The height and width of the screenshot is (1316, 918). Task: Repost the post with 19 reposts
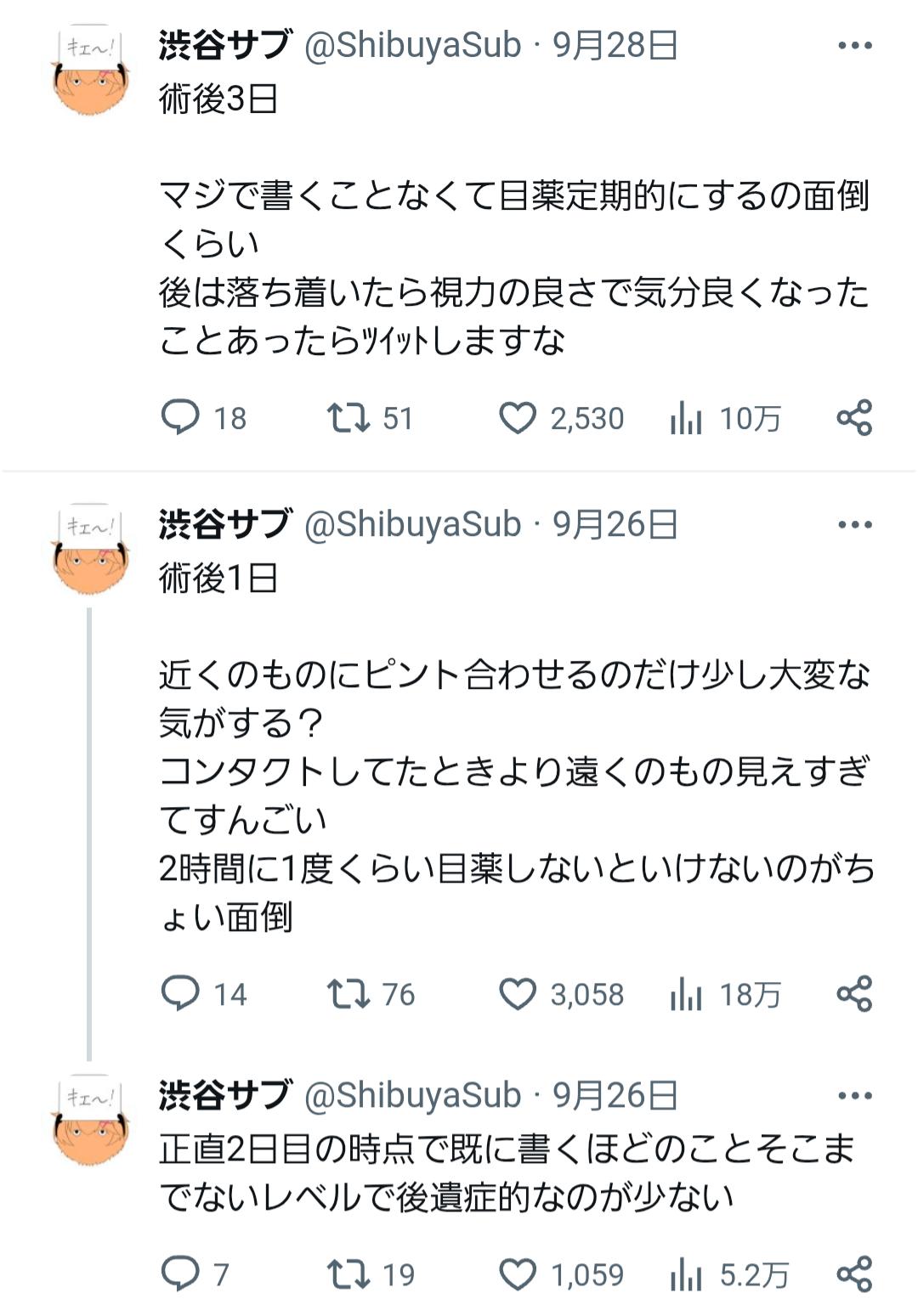click(348, 1274)
